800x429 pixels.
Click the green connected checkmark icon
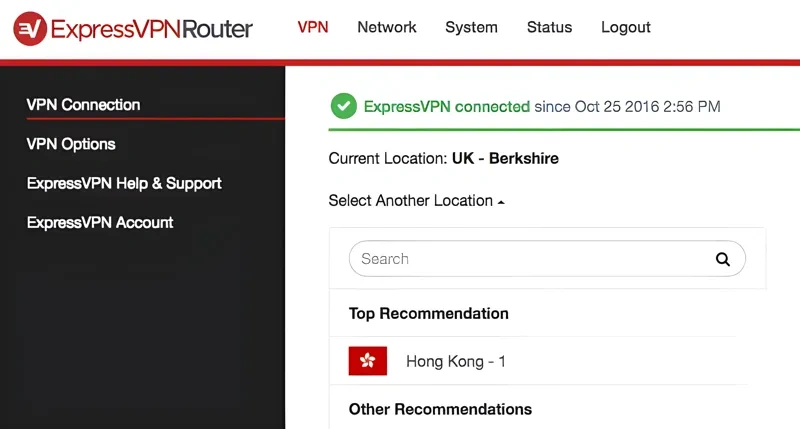pyautogui.click(x=344, y=106)
